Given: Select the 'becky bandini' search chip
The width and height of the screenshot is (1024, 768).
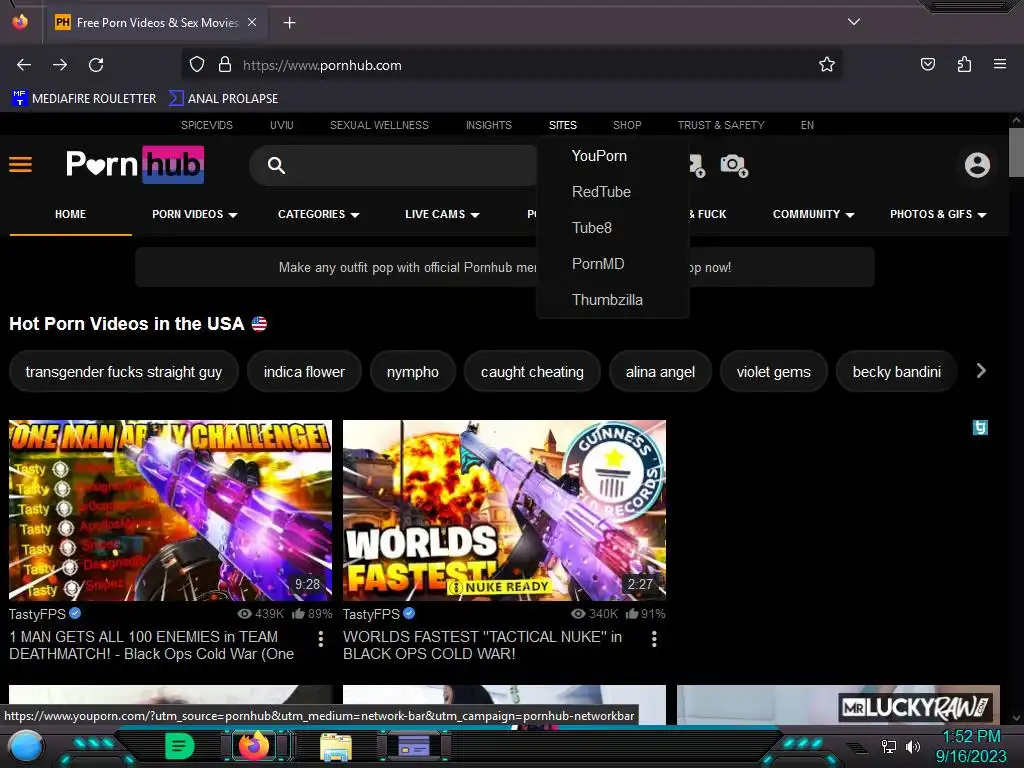Looking at the screenshot, I should tap(897, 372).
